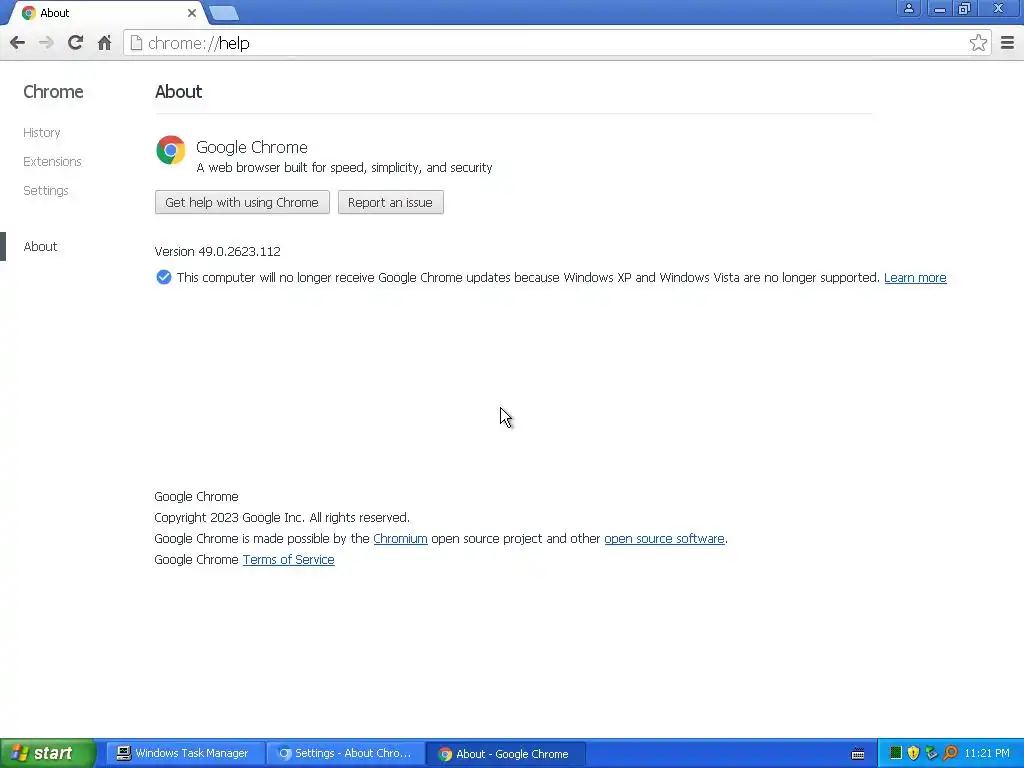This screenshot has height=768, width=1024.
Task: Click the Copyright 2023 Google Inc. text
Action: tap(282, 518)
